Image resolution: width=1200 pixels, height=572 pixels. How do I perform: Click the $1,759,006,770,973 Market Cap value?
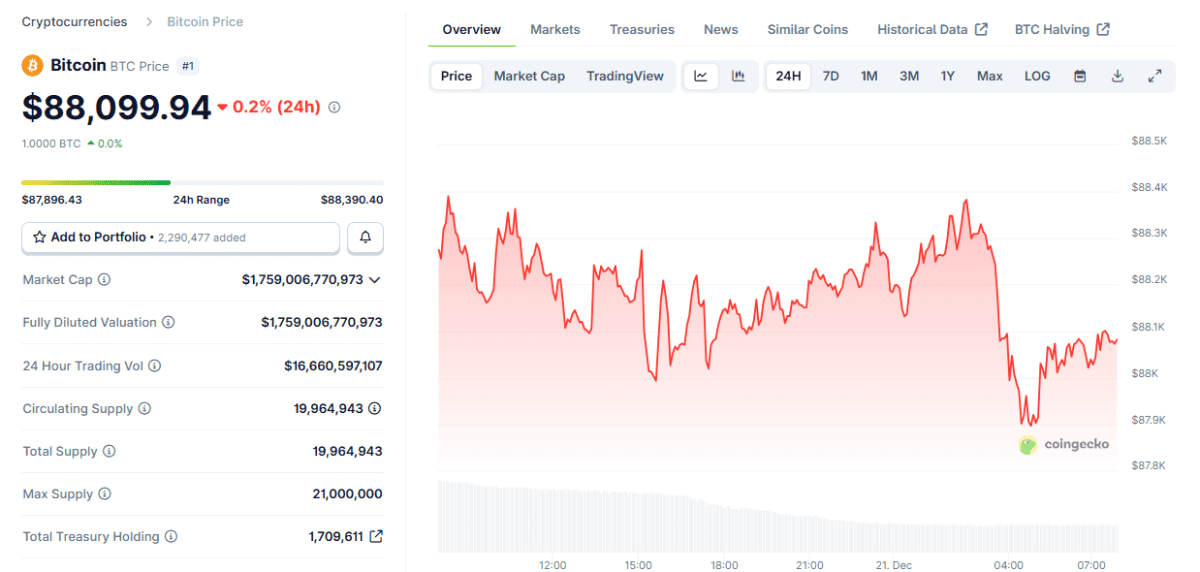302,280
